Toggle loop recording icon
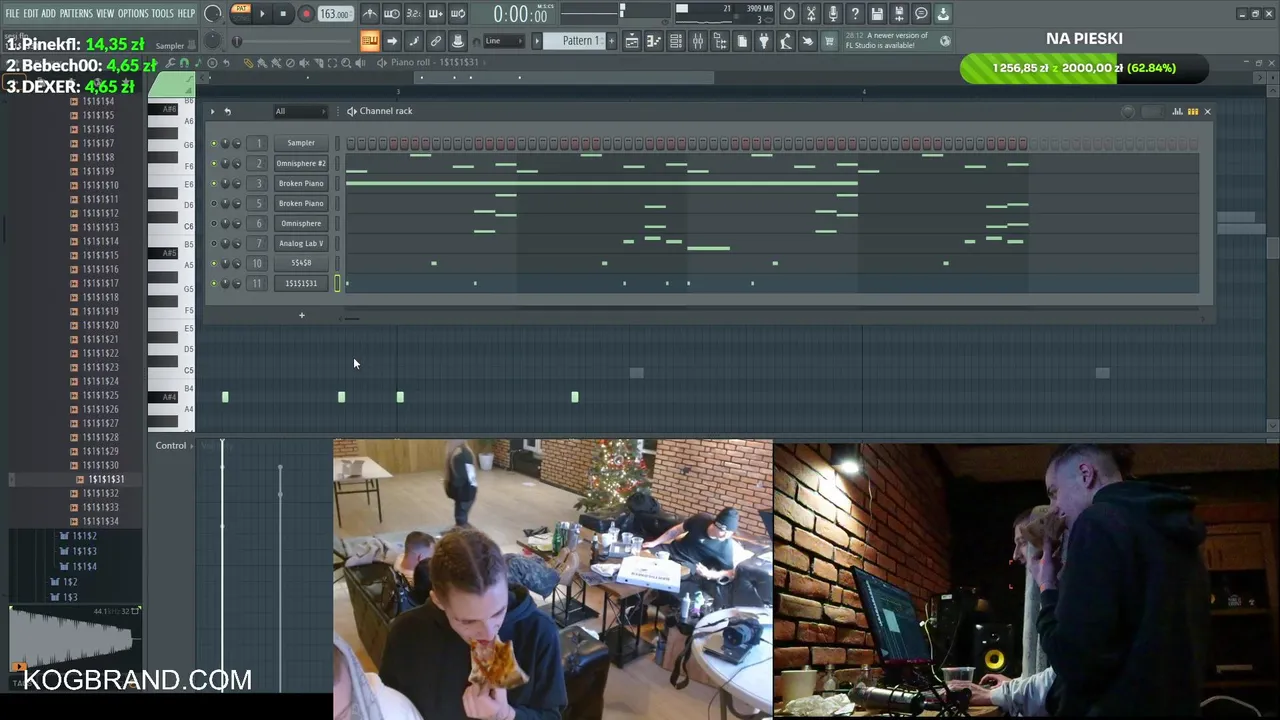 pyautogui.click(x=458, y=14)
